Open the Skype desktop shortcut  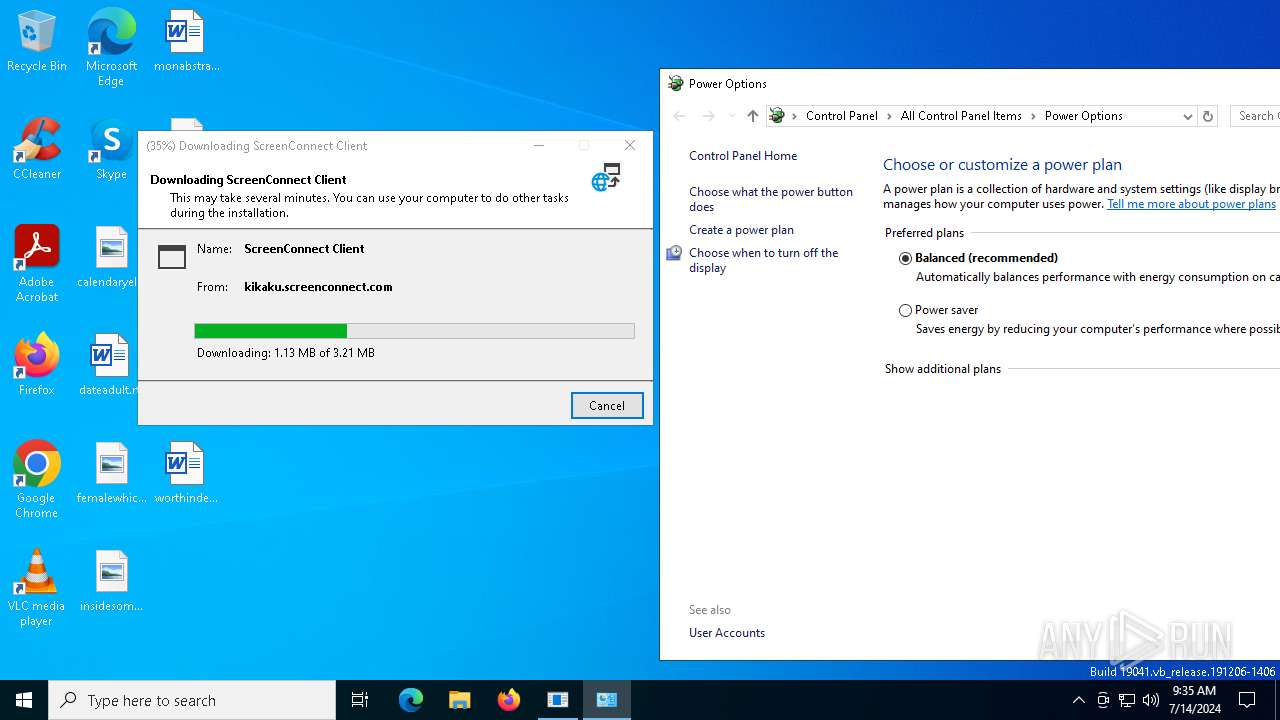[111, 149]
